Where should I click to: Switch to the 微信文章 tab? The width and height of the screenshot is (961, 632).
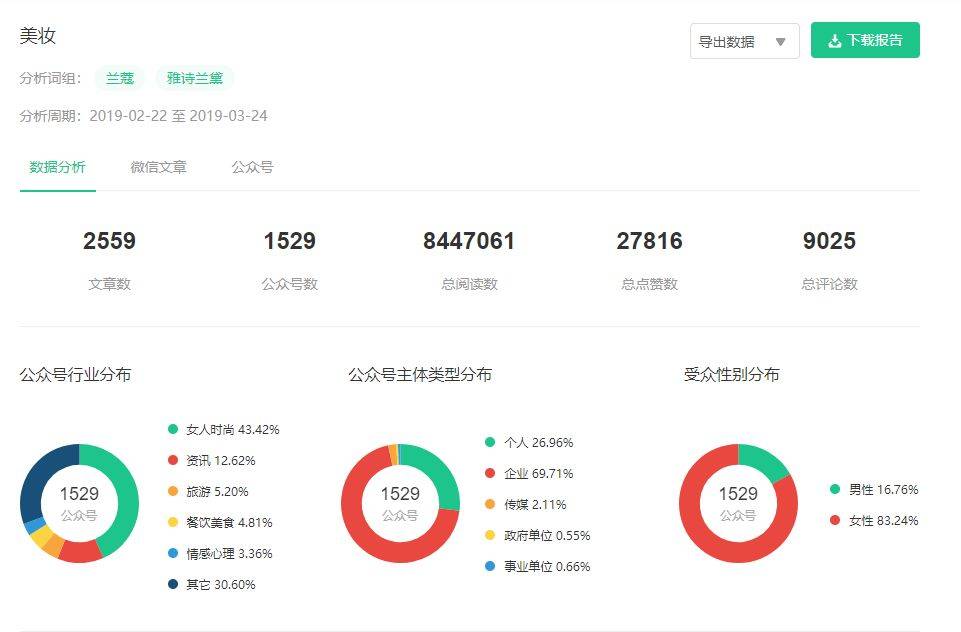158,167
